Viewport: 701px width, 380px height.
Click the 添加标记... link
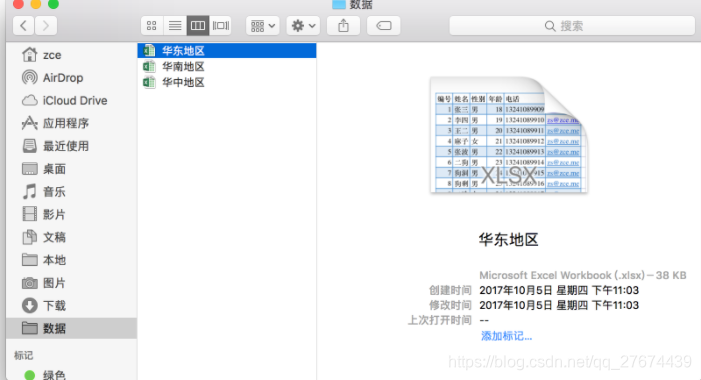(x=507, y=336)
